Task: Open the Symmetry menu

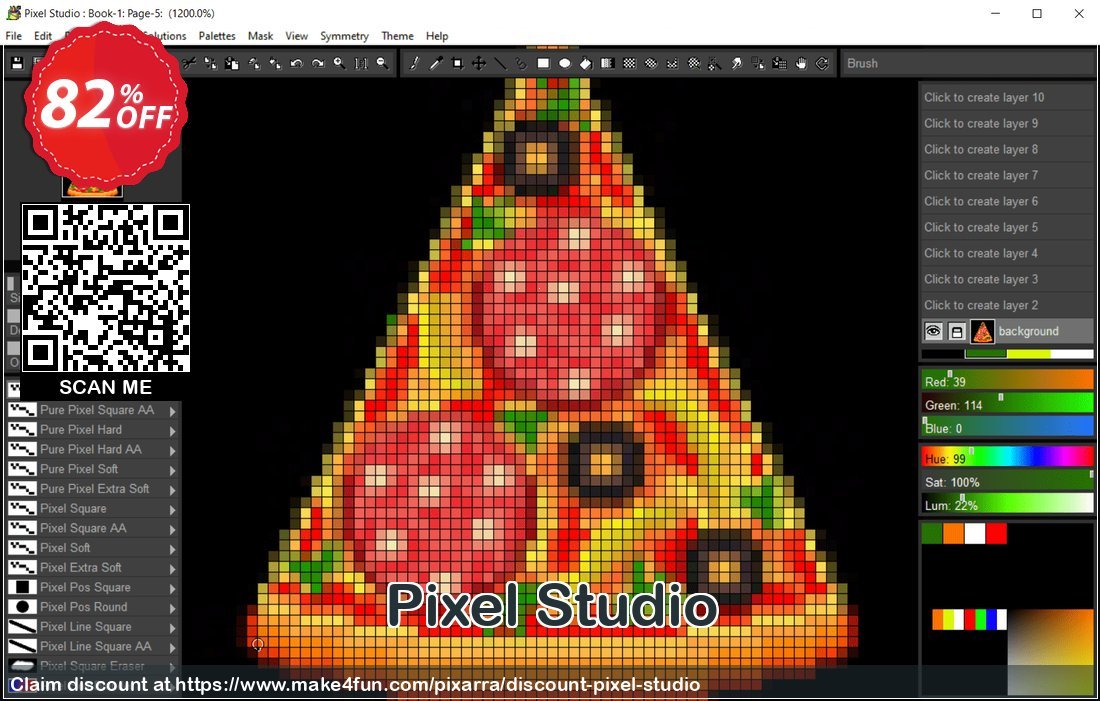Action: (344, 36)
